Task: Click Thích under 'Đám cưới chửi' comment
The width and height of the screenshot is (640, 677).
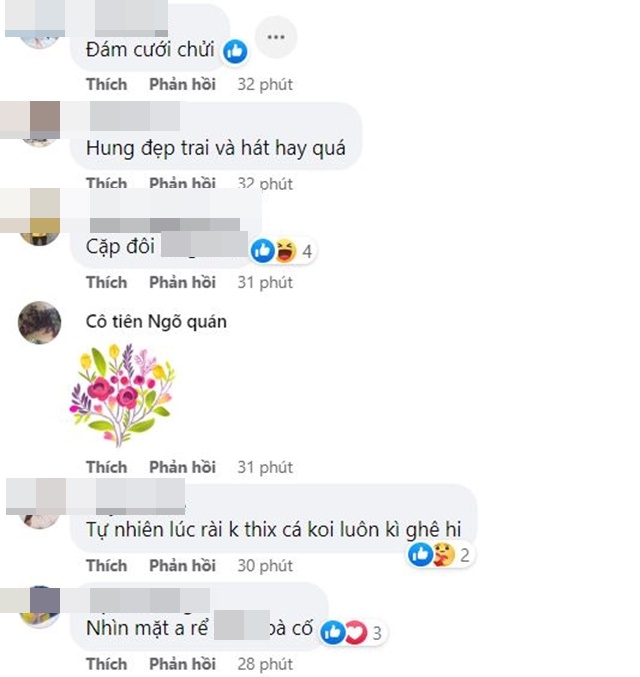Action: (106, 84)
